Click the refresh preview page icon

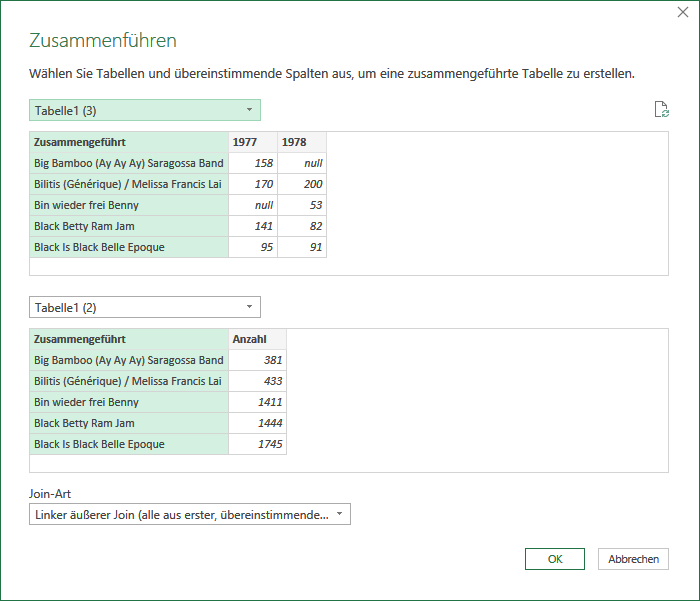click(662, 109)
